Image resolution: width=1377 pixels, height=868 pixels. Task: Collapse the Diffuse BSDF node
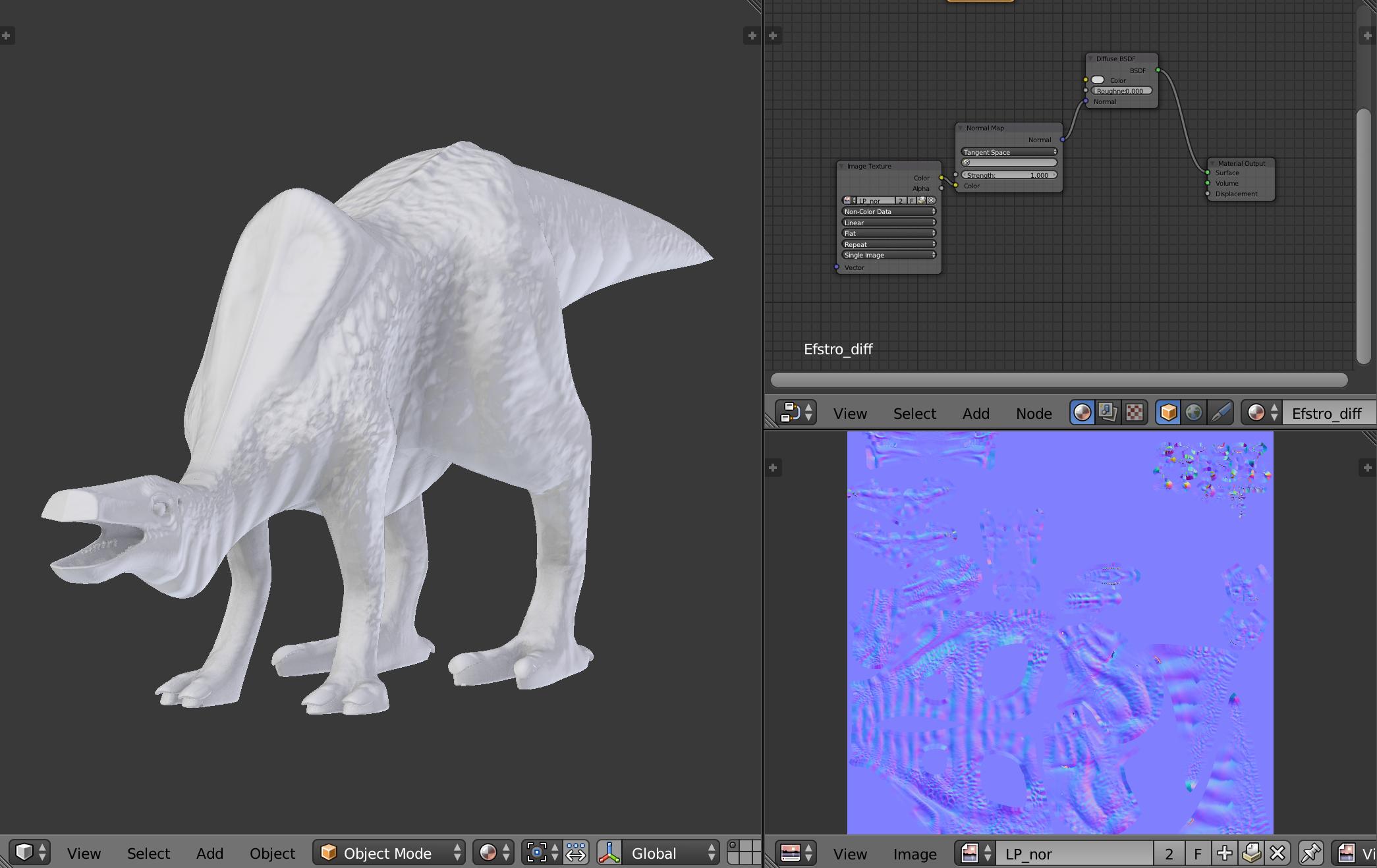coord(1090,59)
